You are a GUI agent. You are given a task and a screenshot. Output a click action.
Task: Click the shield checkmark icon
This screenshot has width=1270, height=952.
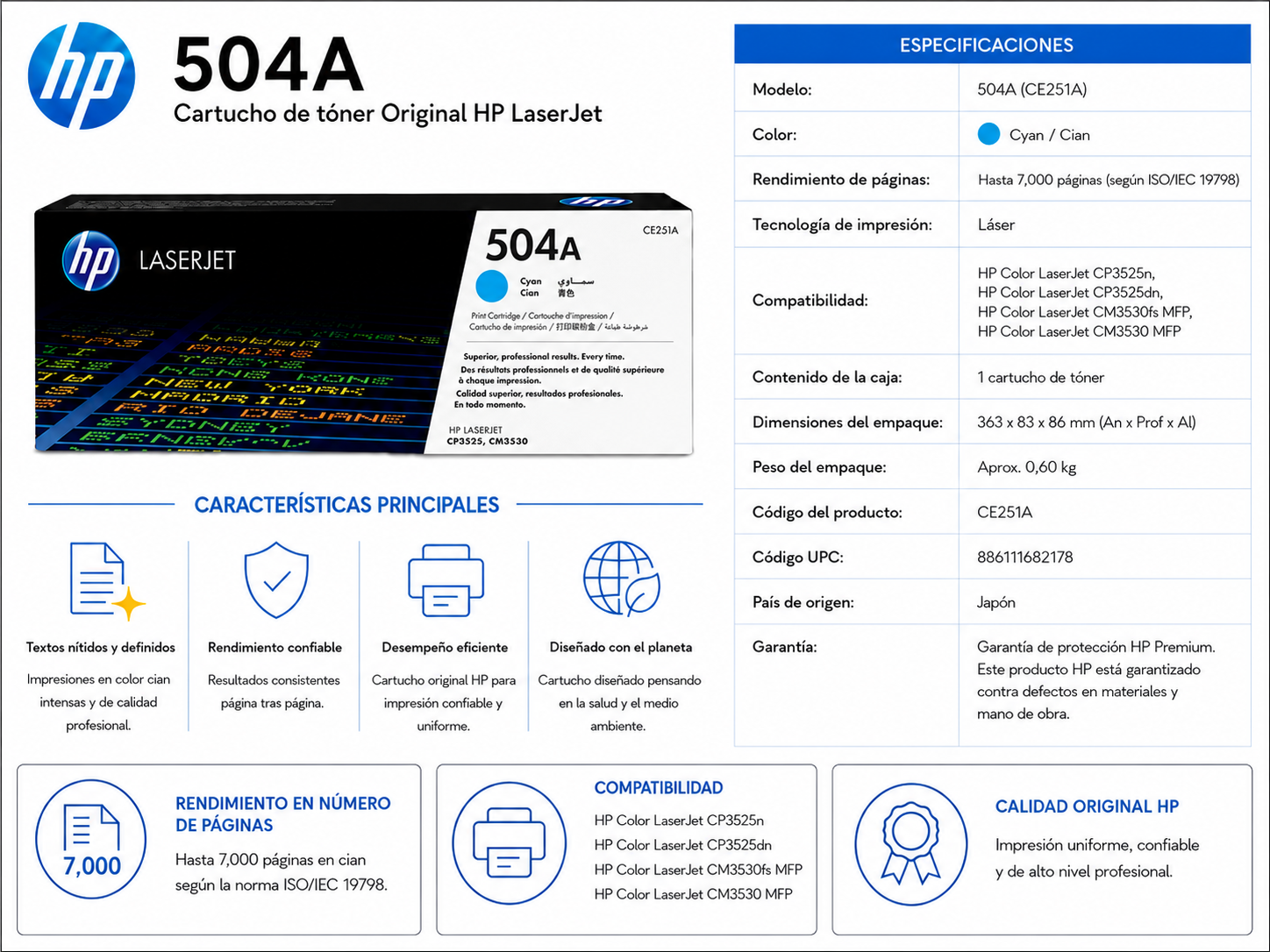(276, 580)
